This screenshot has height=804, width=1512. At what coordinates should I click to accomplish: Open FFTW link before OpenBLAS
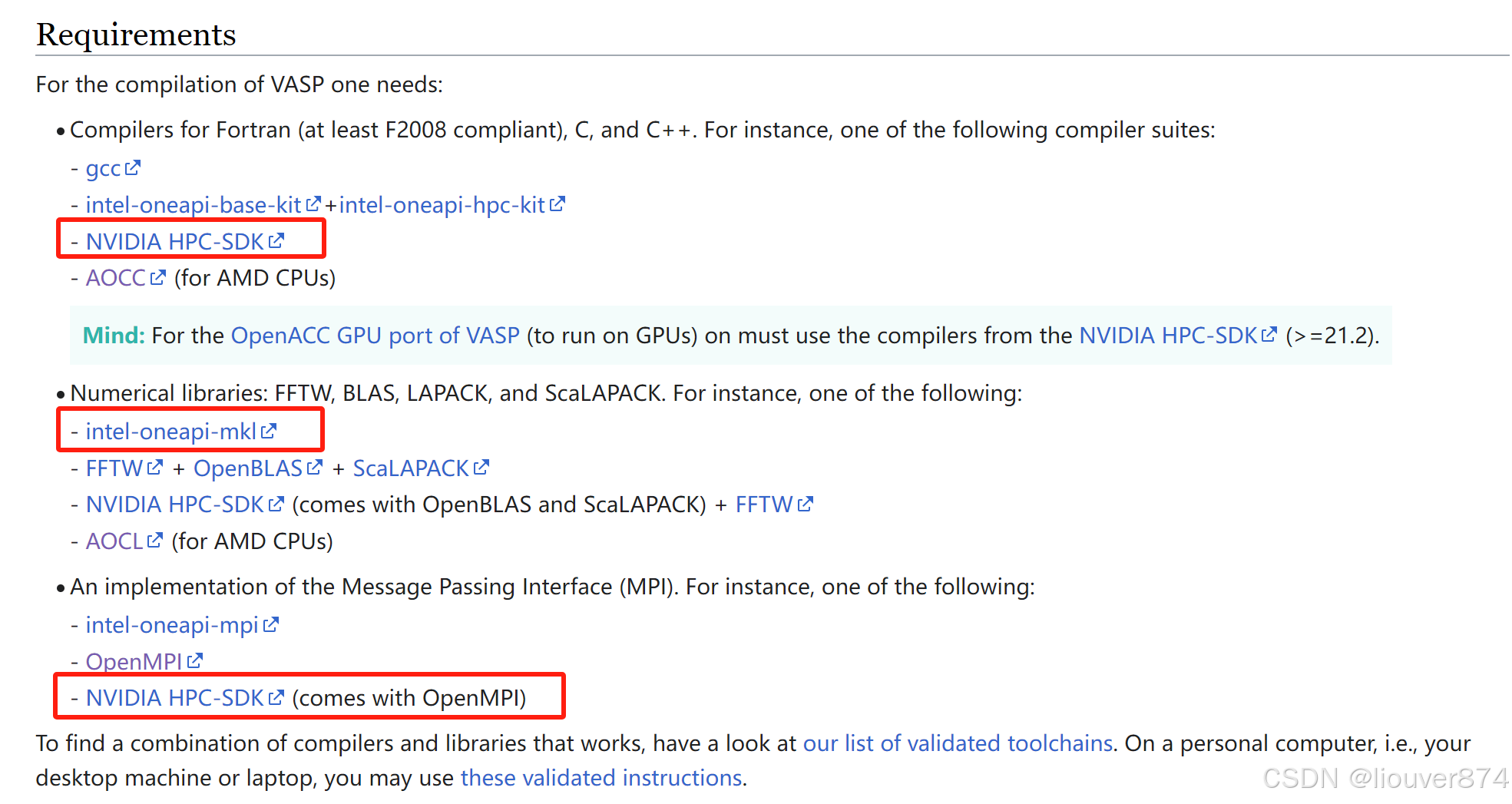tap(114, 468)
